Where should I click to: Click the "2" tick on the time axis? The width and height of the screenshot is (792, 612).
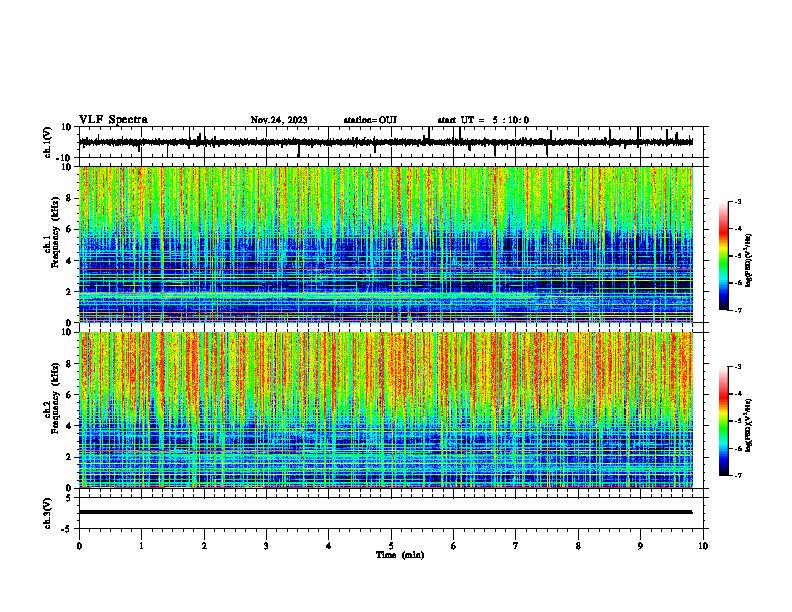coord(204,546)
